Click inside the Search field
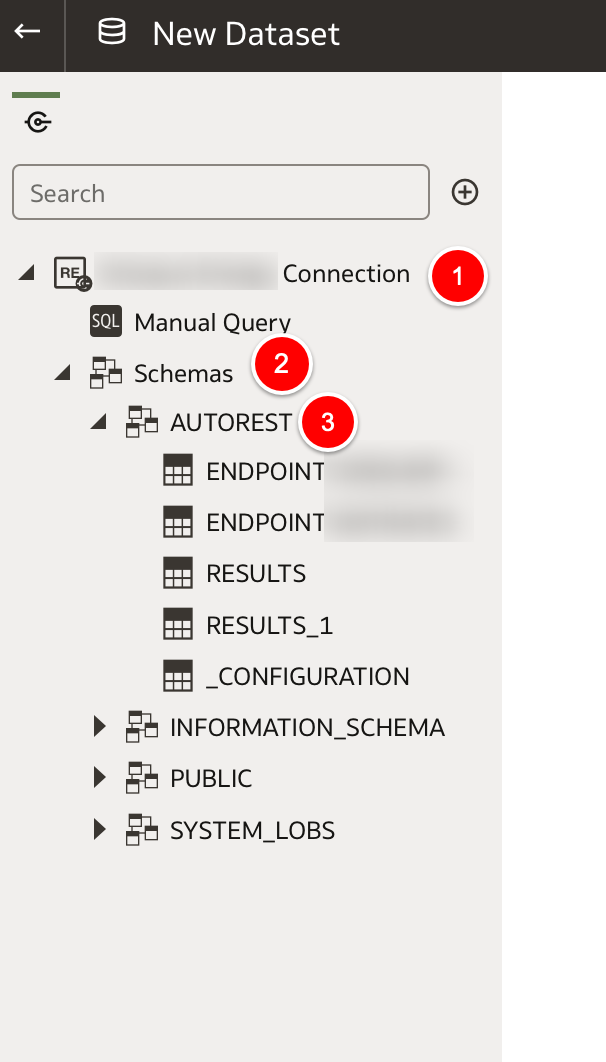Viewport: 606px width, 1062px height. (x=221, y=192)
